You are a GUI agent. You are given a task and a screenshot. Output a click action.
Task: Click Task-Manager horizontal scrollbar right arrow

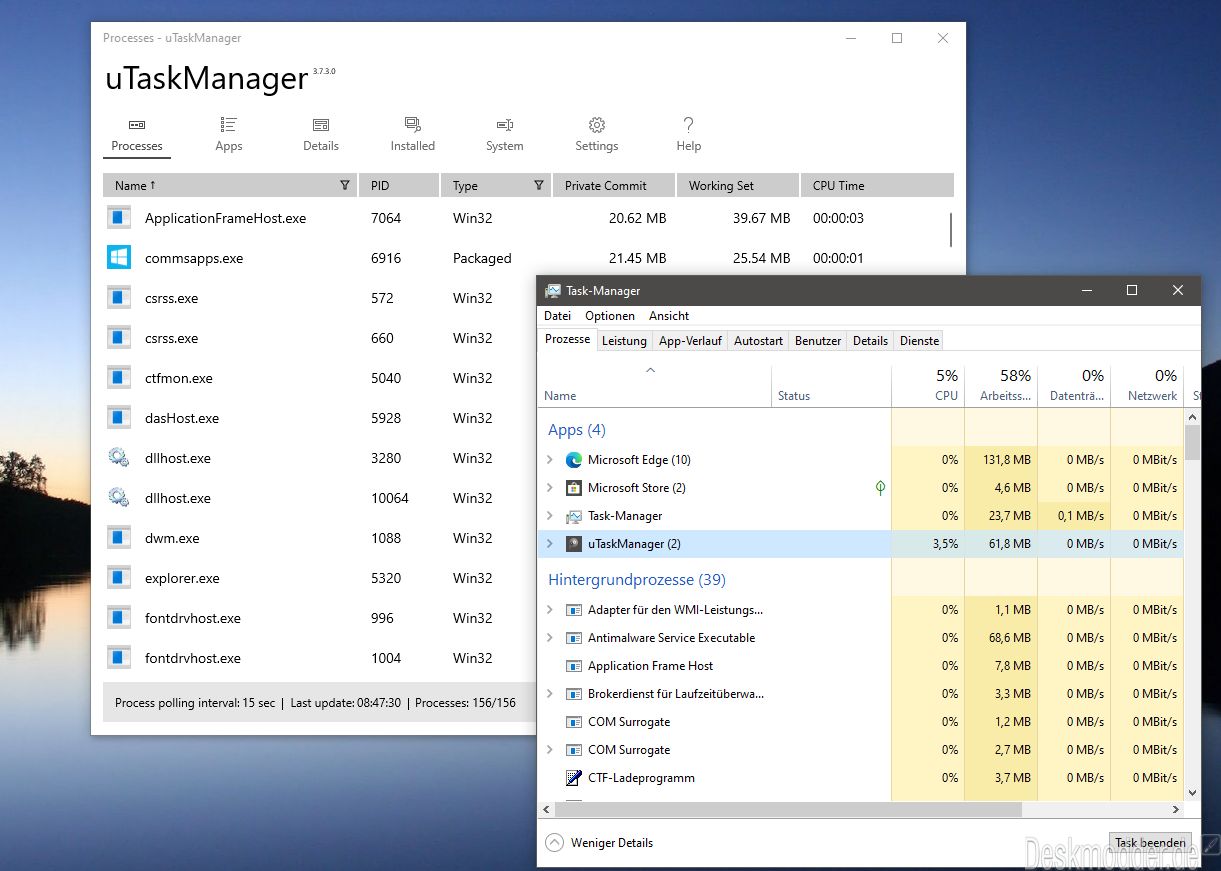pyautogui.click(x=1176, y=809)
